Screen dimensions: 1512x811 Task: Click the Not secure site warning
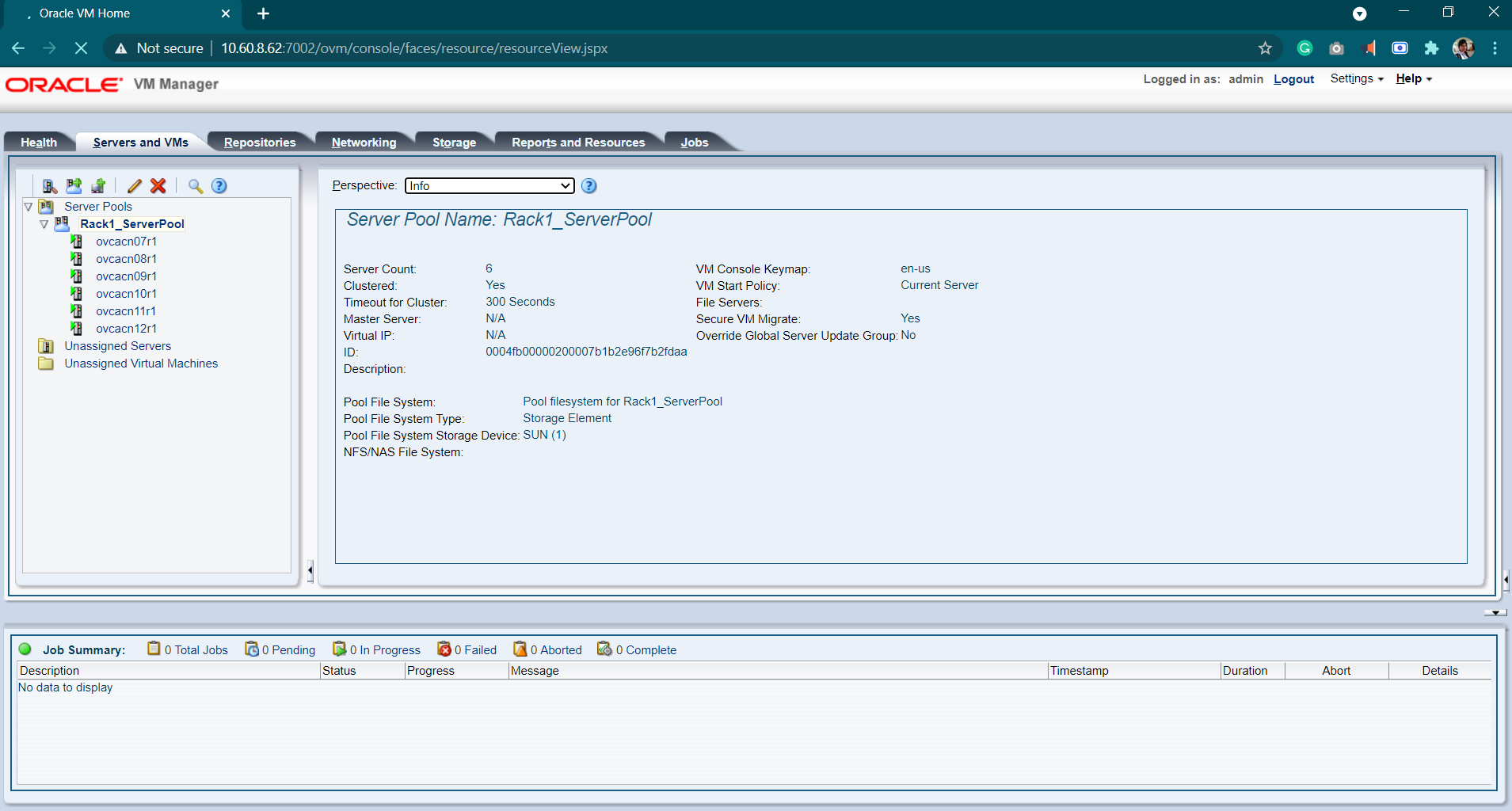pyautogui.click(x=159, y=48)
